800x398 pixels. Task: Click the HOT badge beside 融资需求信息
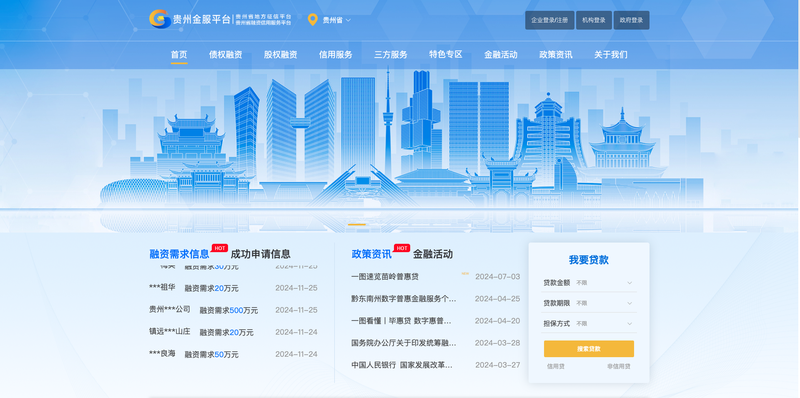point(220,248)
